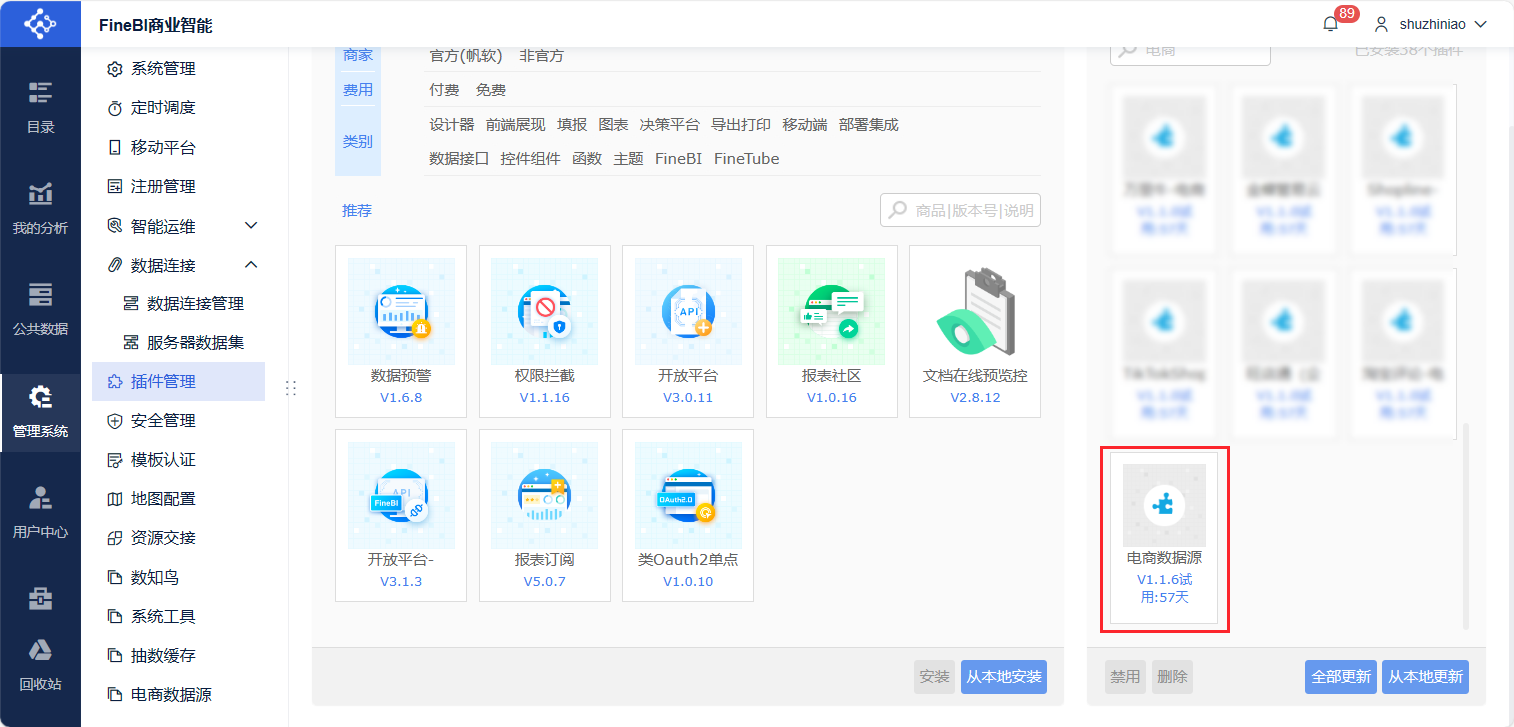The height and width of the screenshot is (727, 1514).
Task: Select the 类Oauth2单点 plugin card
Action: [x=688, y=515]
